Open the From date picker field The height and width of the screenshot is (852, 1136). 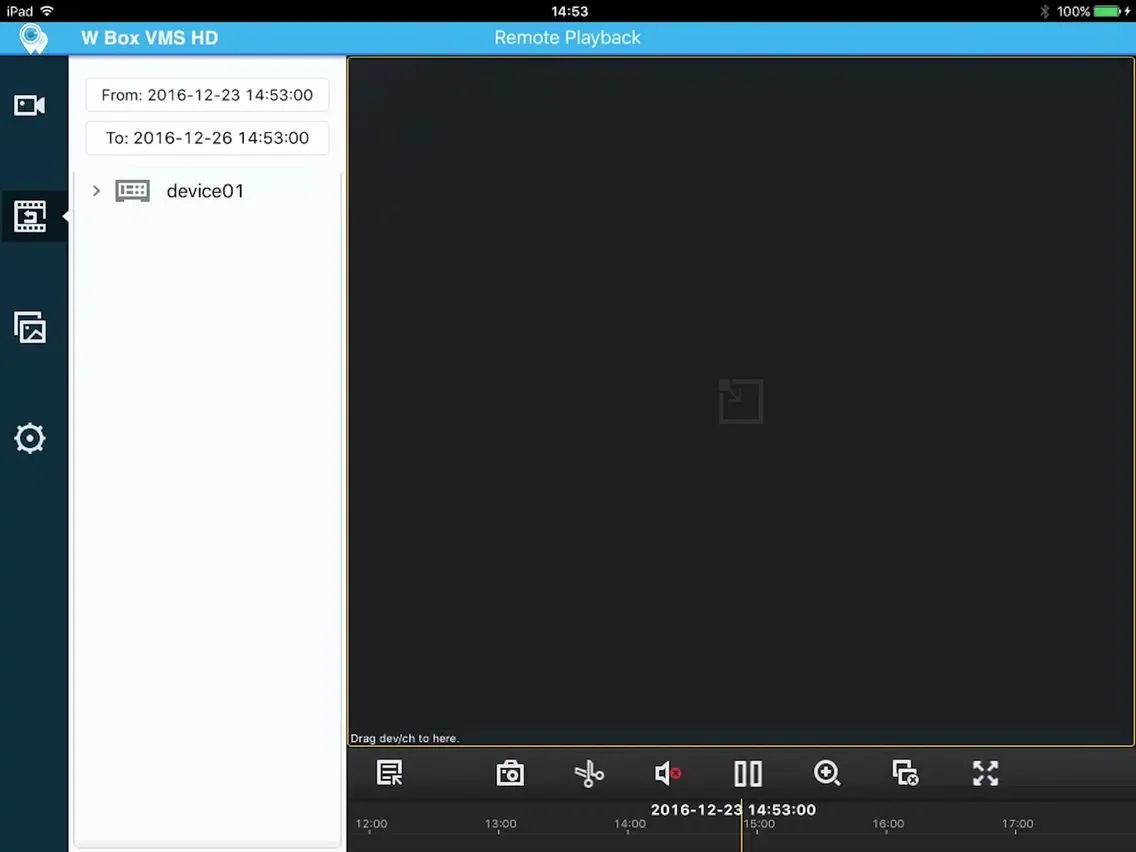pos(207,95)
